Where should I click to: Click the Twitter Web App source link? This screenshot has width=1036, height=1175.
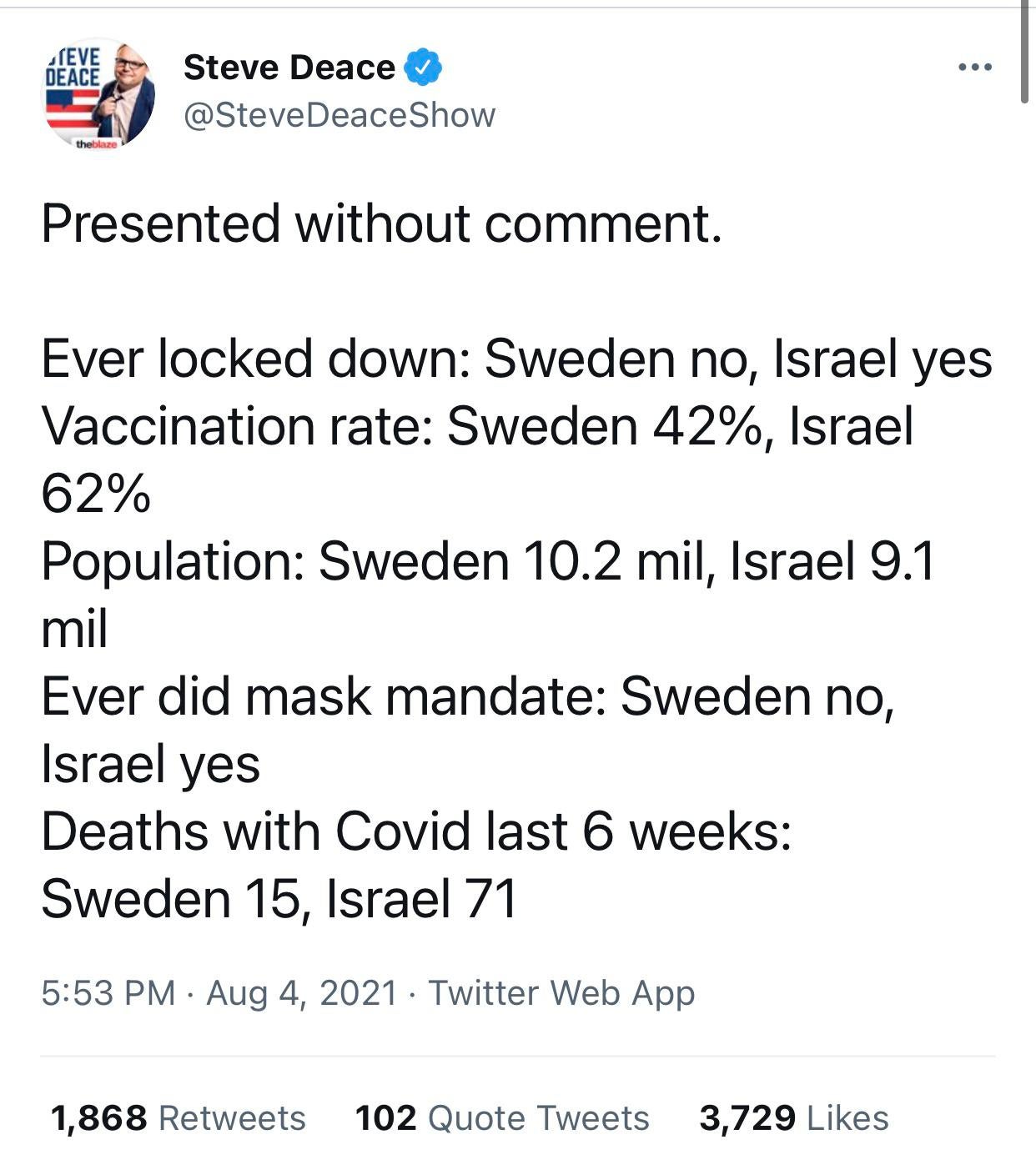pos(561,992)
